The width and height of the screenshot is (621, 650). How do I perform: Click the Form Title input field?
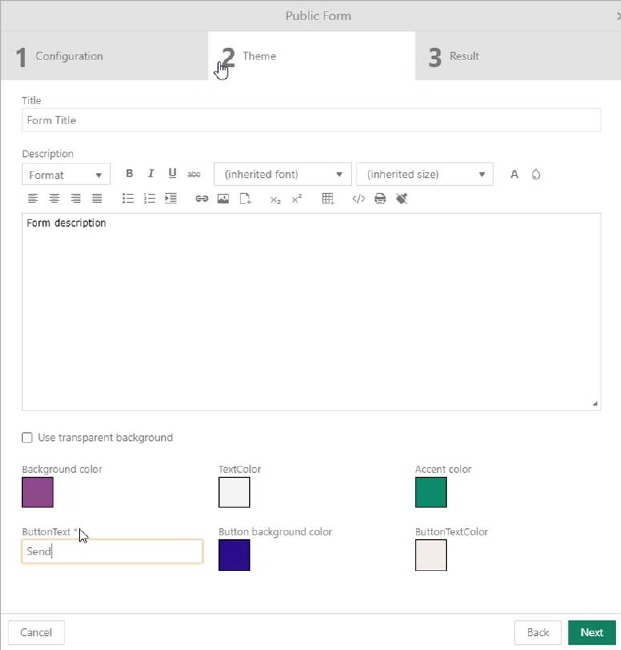[311, 120]
